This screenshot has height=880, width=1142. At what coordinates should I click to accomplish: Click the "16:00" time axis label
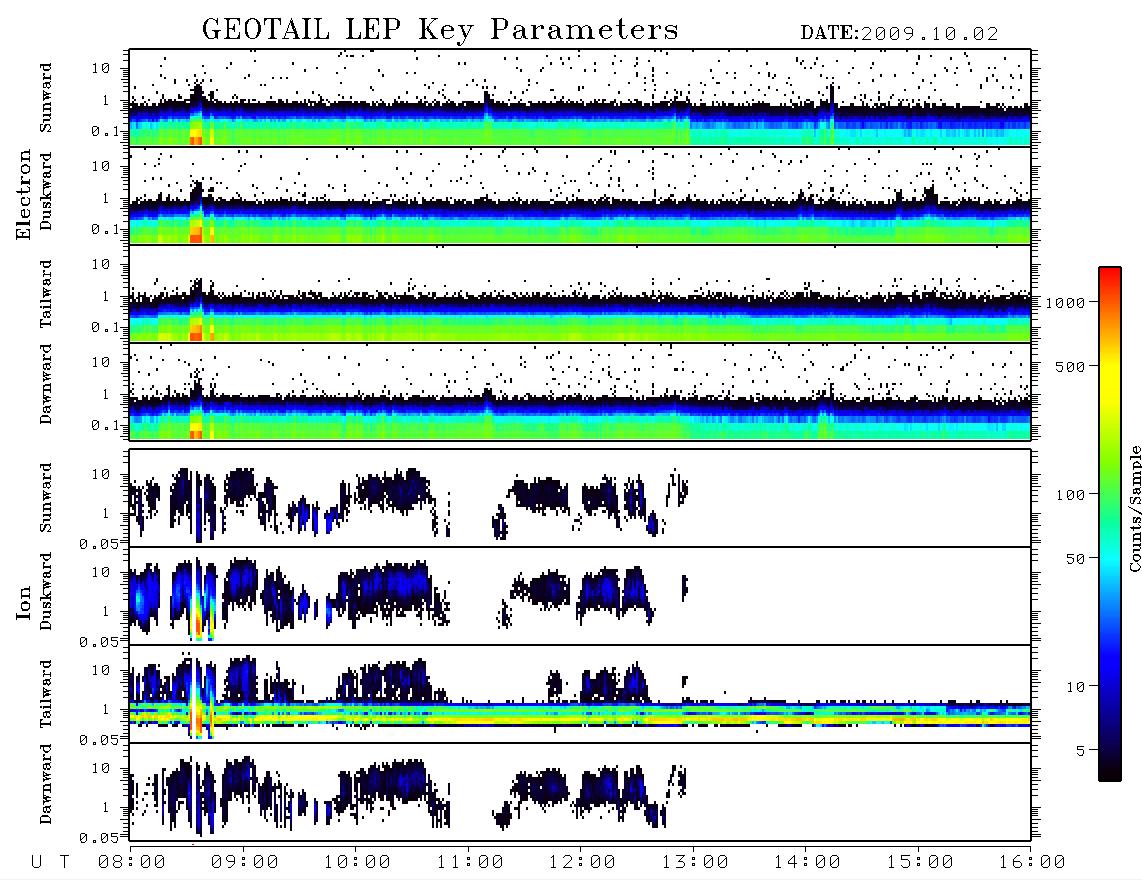[x=1032, y=863]
